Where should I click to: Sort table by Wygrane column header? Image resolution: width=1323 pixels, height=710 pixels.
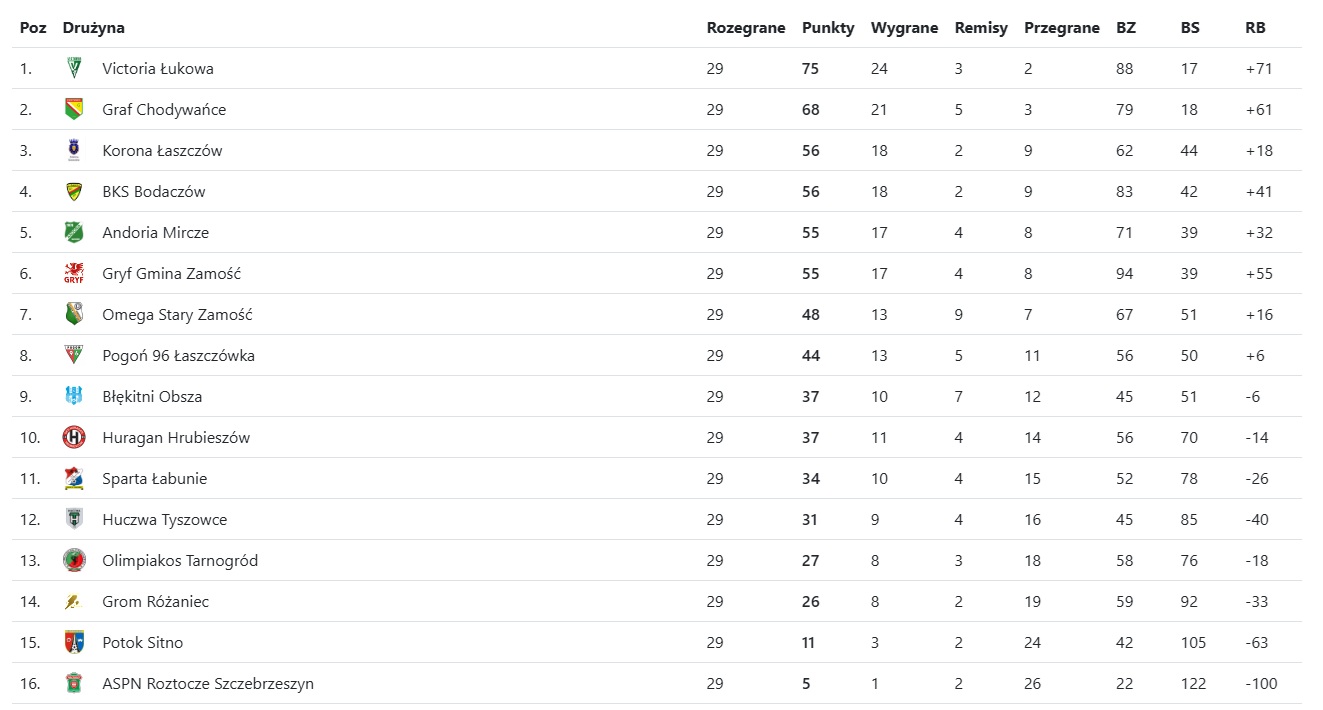click(904, 28)
